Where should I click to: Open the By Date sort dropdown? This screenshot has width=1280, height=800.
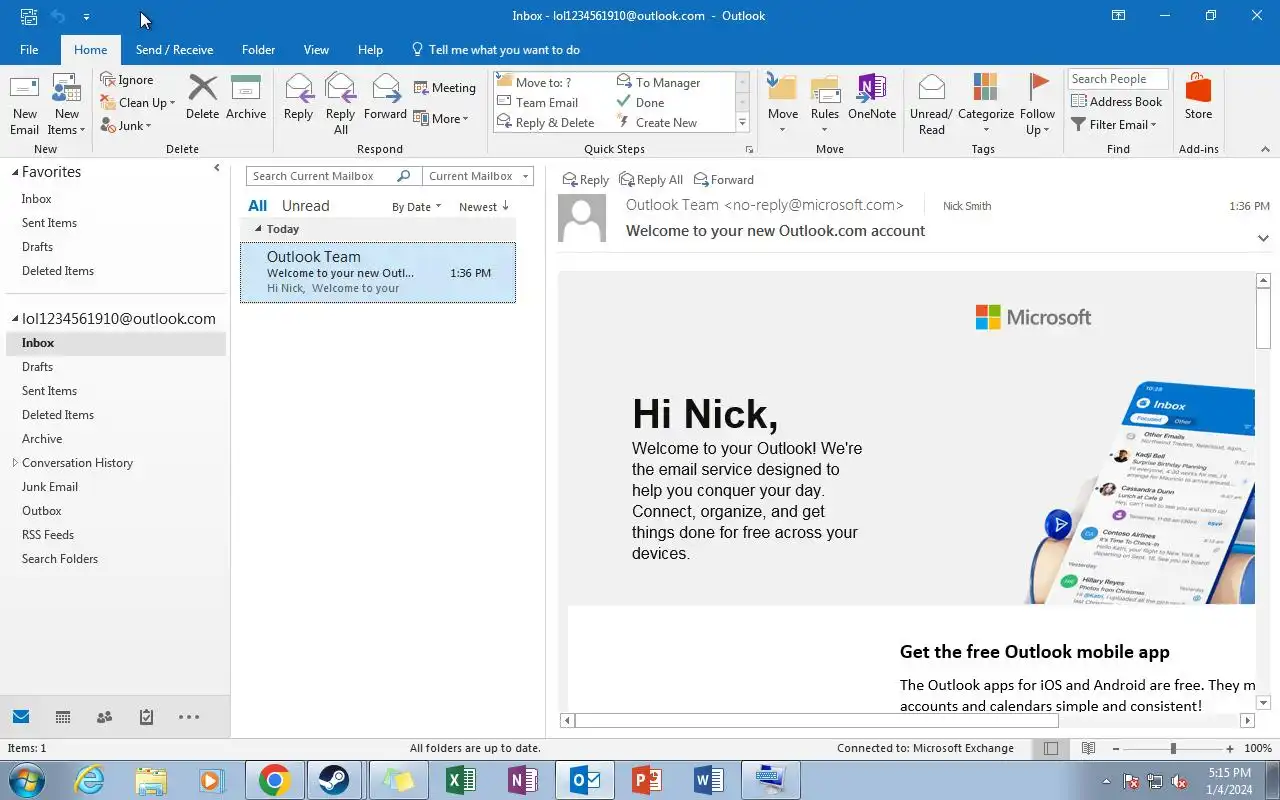coord(416,207)
